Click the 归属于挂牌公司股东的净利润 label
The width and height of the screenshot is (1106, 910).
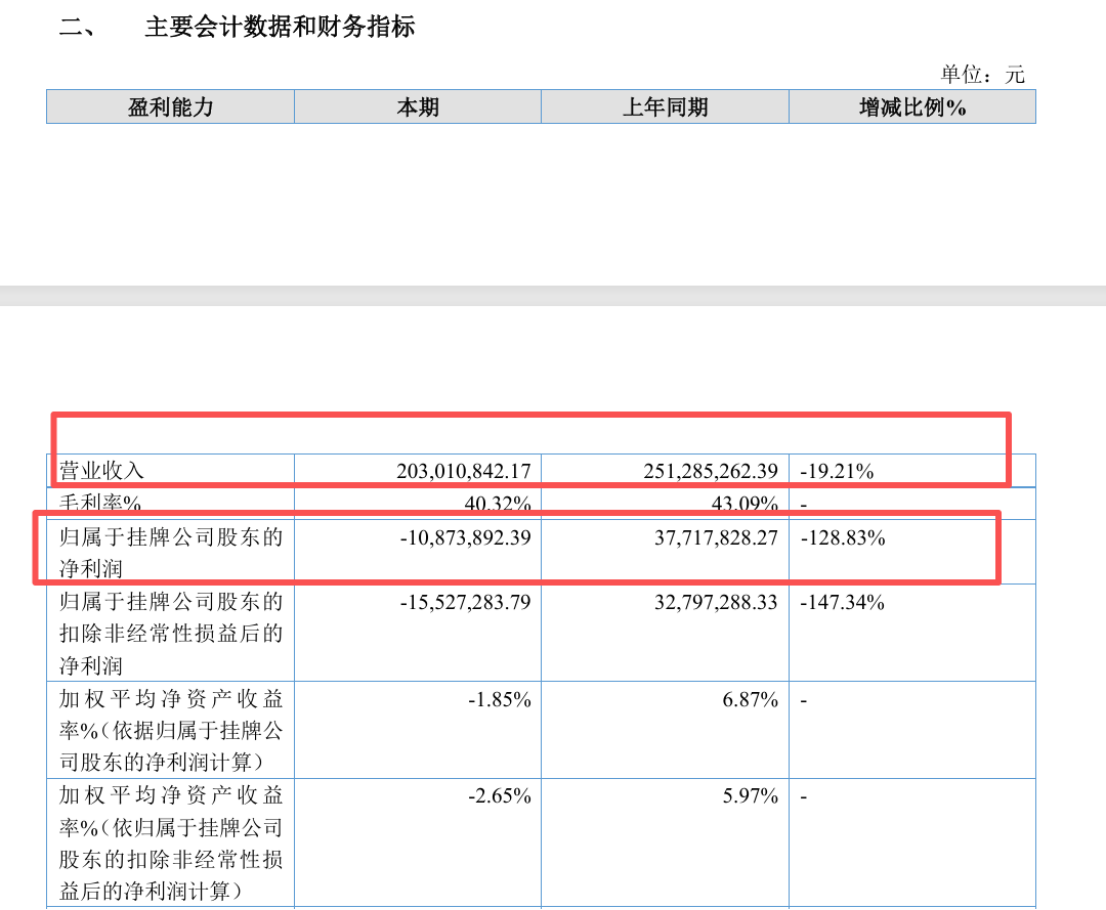[x=171, y=552]
